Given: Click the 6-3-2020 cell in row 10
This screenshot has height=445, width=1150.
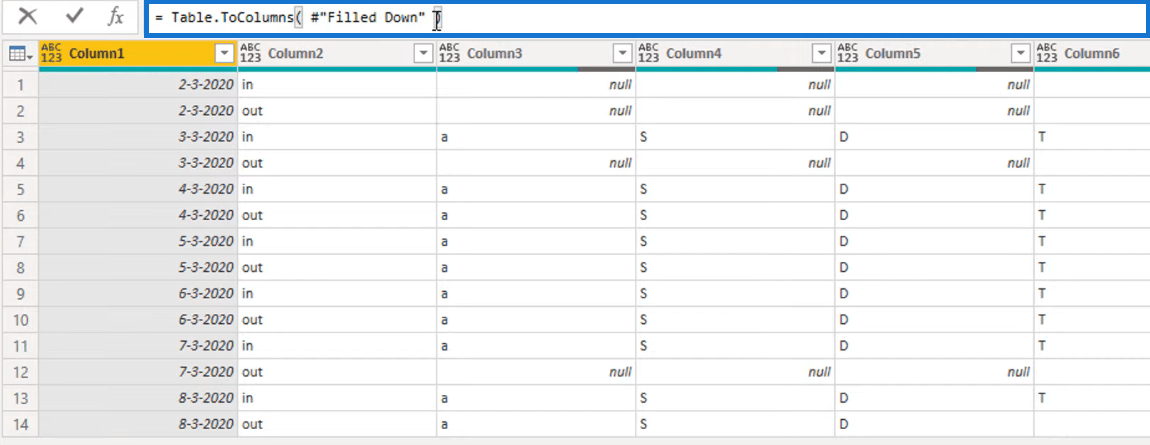Looking at the screenshot, I should click(139, 320).
